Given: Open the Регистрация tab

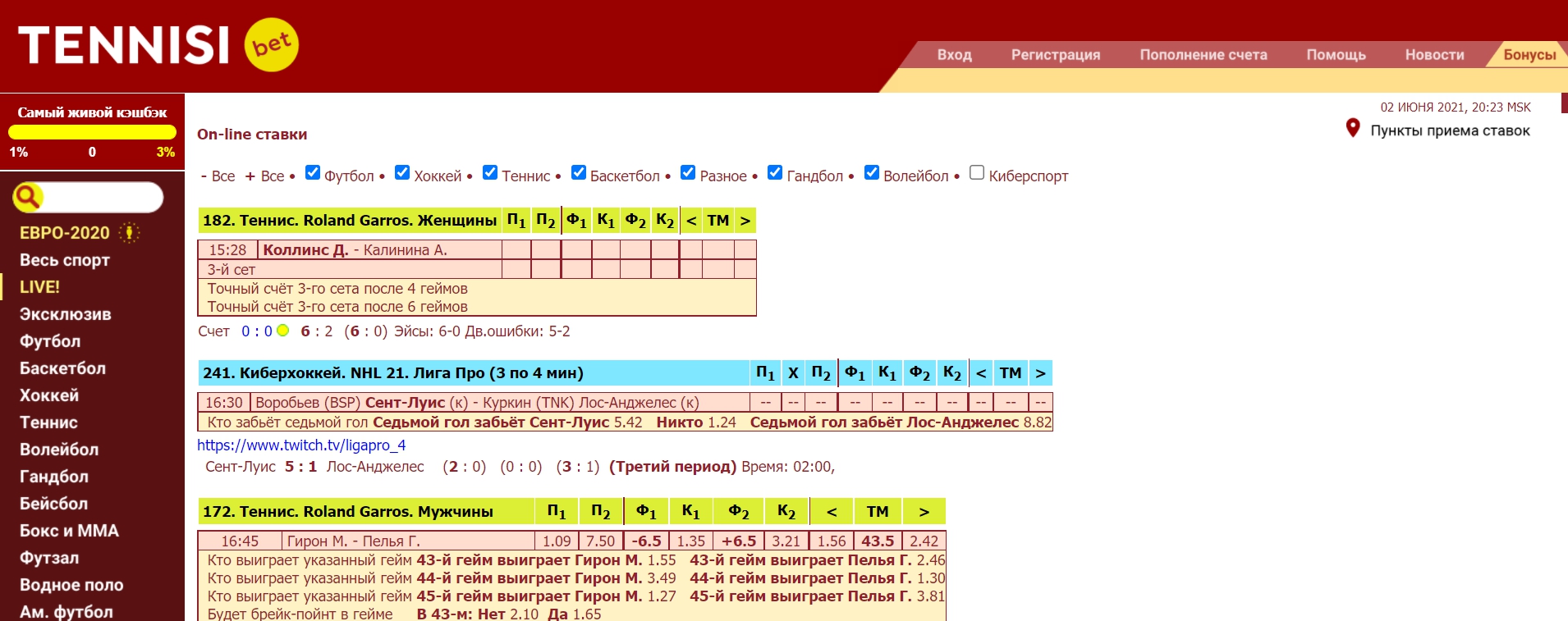Looking at the screenshot, I should [x=1055, y=55].
